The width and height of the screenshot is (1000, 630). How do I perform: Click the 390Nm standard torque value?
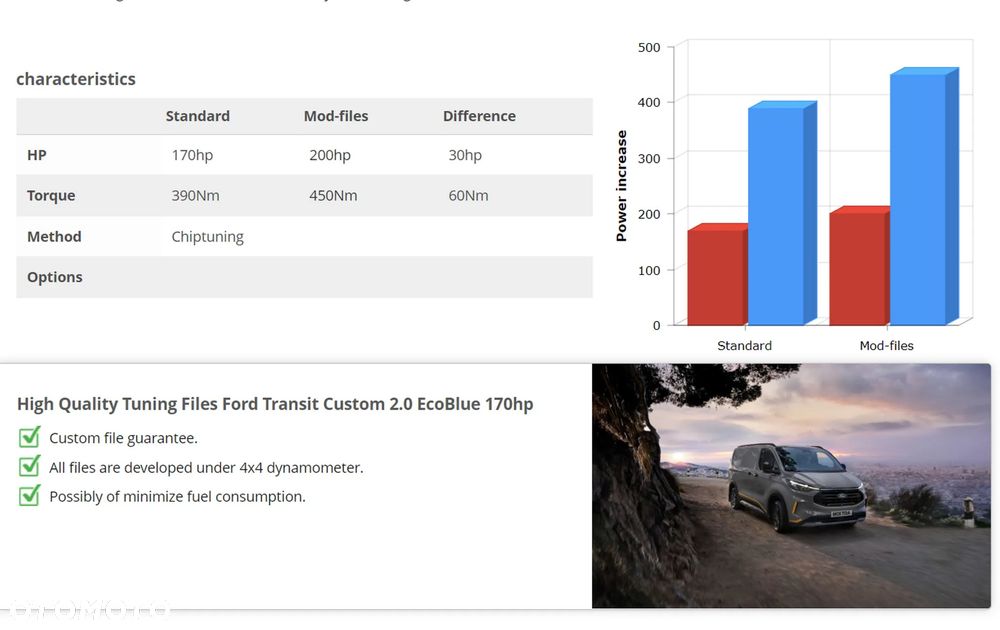(x=195, y=196)
